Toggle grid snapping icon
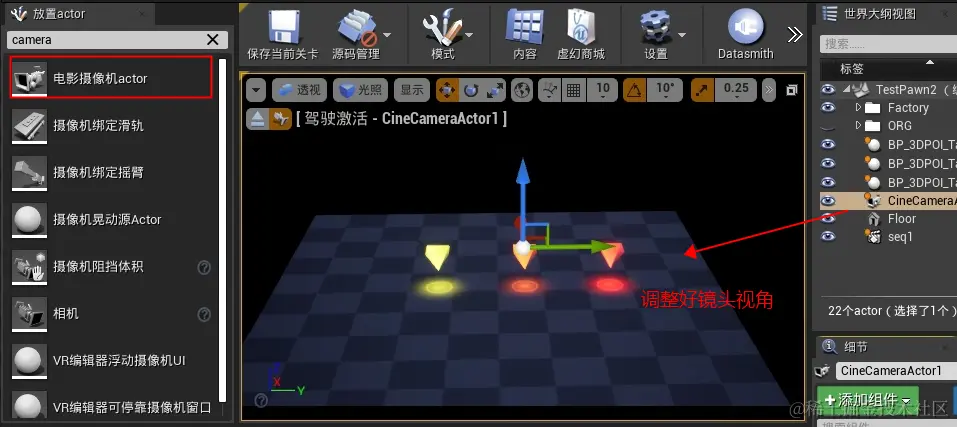This screenshot has height=427, width=957. tap(573, 91)
